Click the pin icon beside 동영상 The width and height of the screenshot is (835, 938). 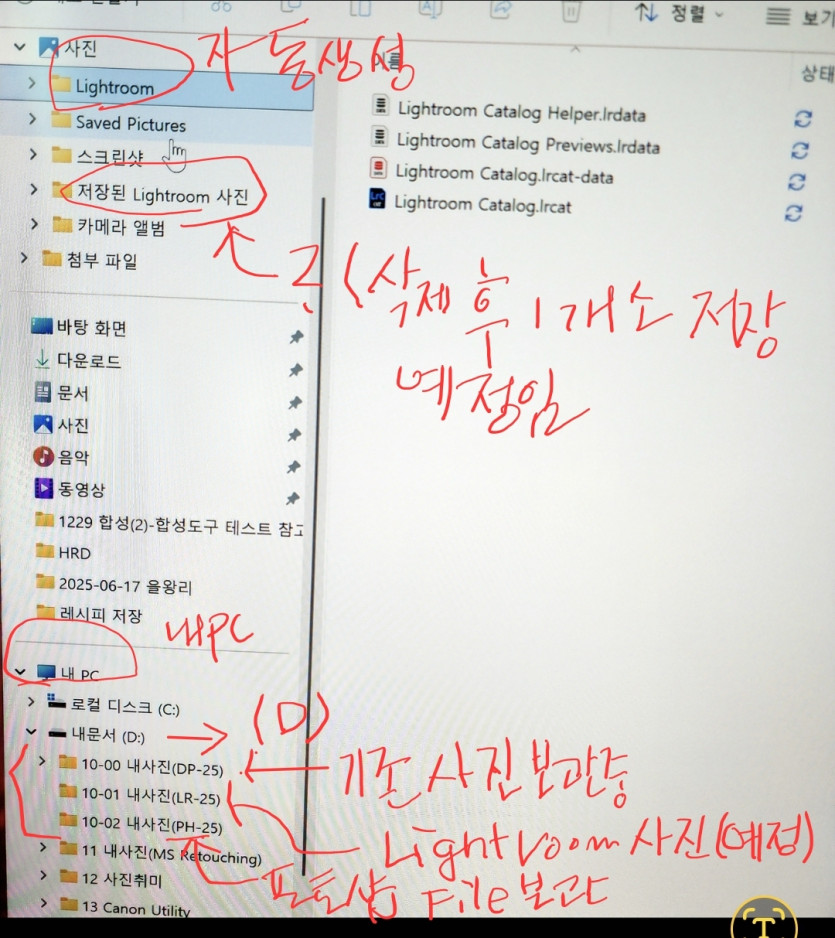[x=292, y=498]
